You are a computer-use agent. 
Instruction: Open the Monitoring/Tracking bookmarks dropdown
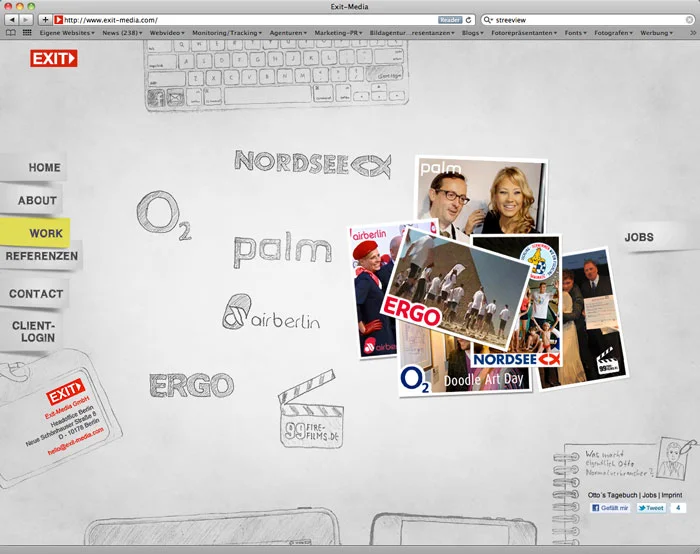227,32
